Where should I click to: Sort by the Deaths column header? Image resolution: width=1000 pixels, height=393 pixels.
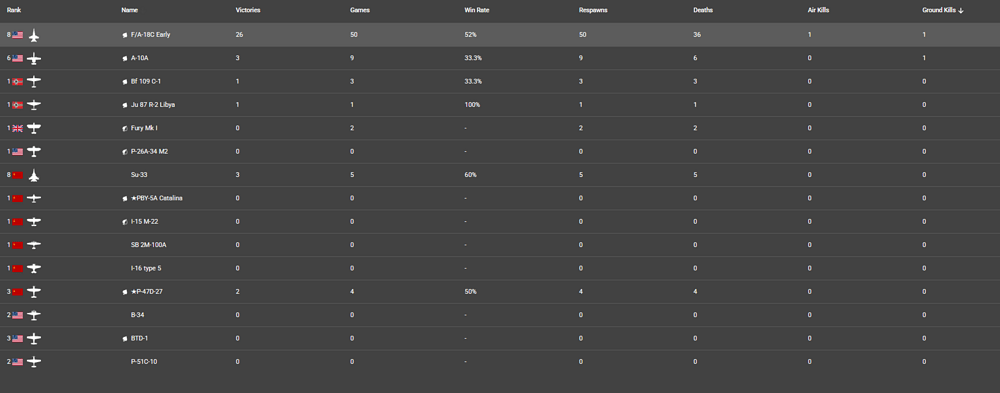tap(703, 11)
